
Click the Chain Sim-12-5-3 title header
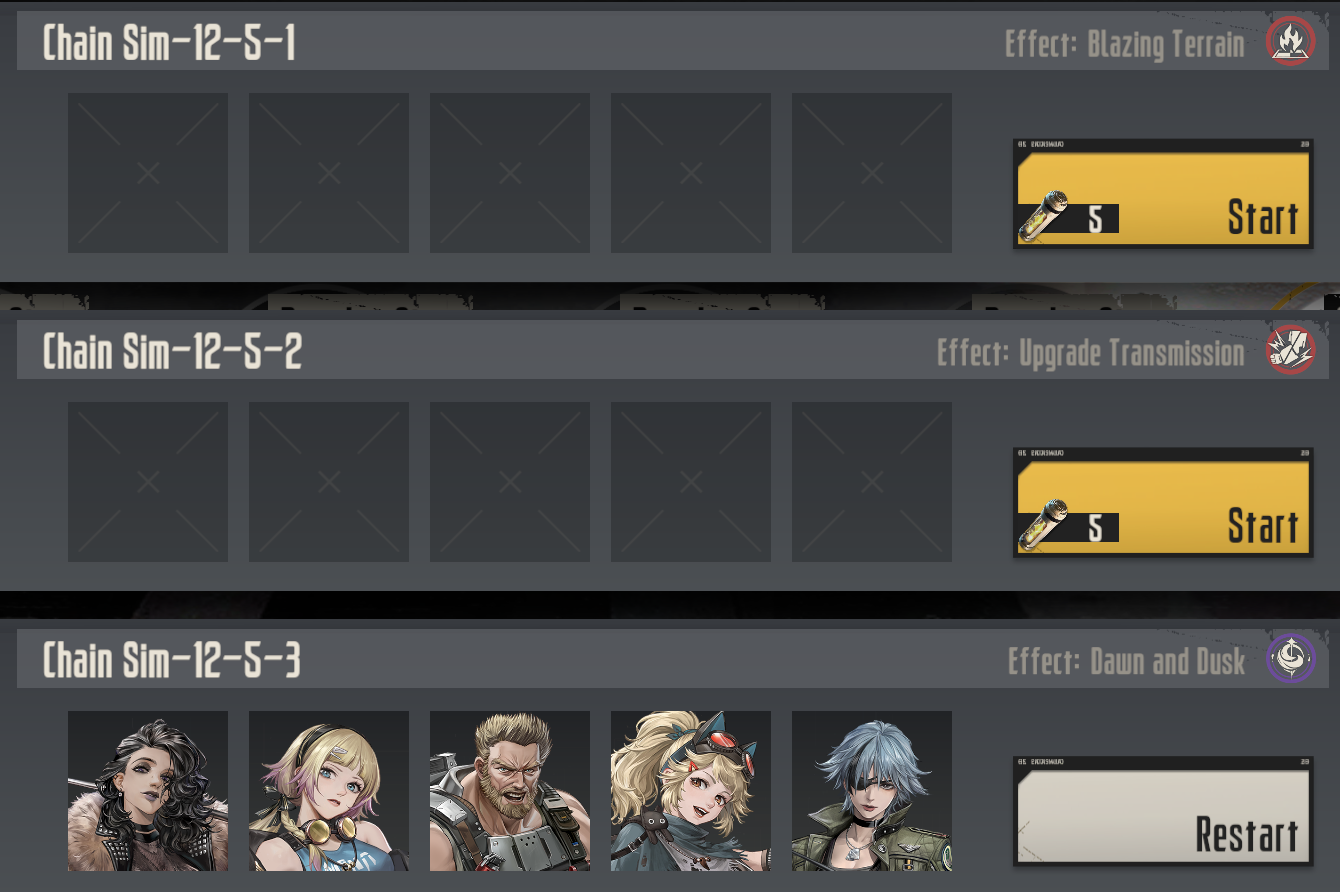coord(171,661)
